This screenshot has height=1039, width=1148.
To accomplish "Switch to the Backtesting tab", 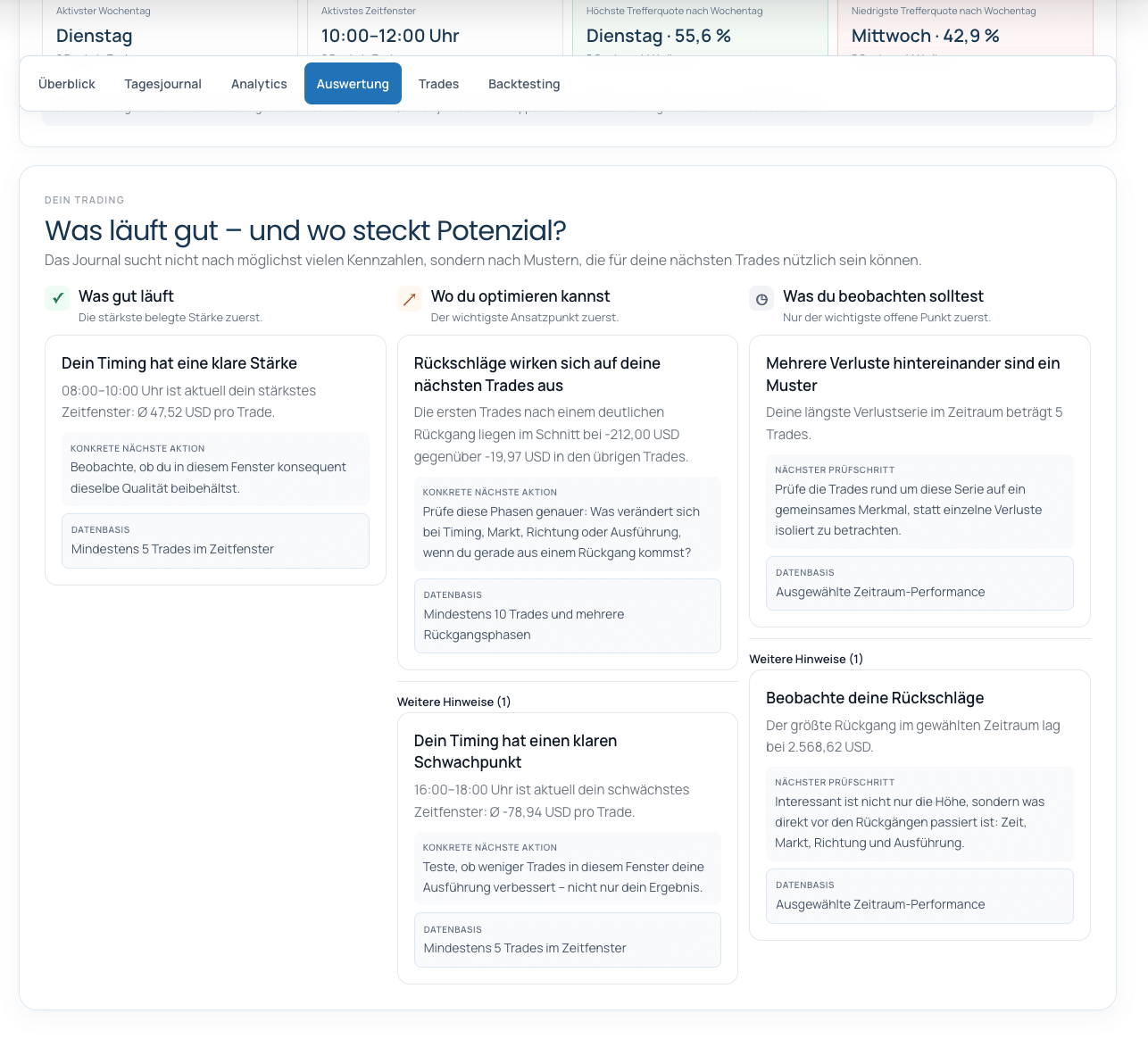I will pos(524,84).
